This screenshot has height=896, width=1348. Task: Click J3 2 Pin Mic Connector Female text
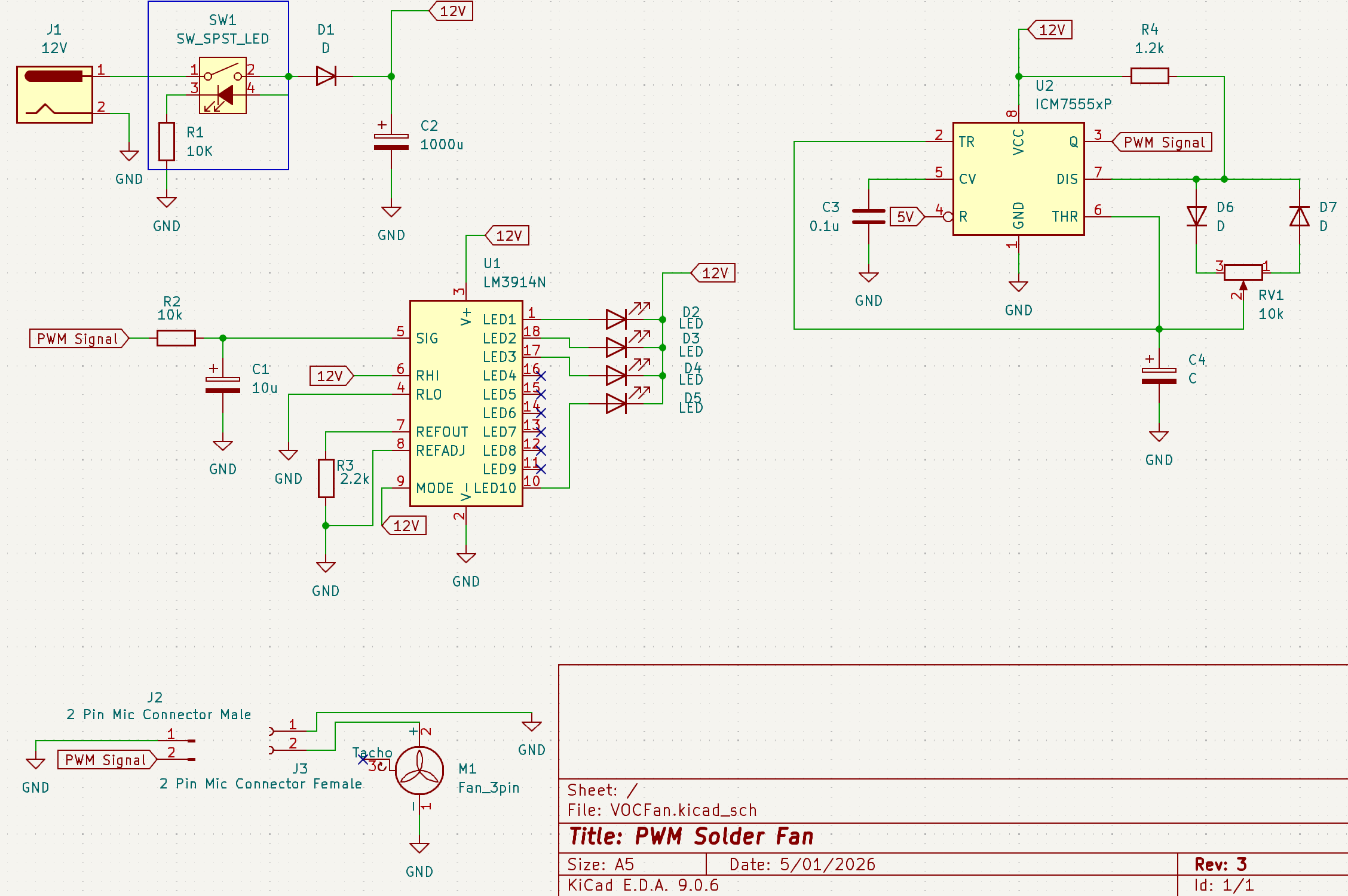click(x=261, y=784)
